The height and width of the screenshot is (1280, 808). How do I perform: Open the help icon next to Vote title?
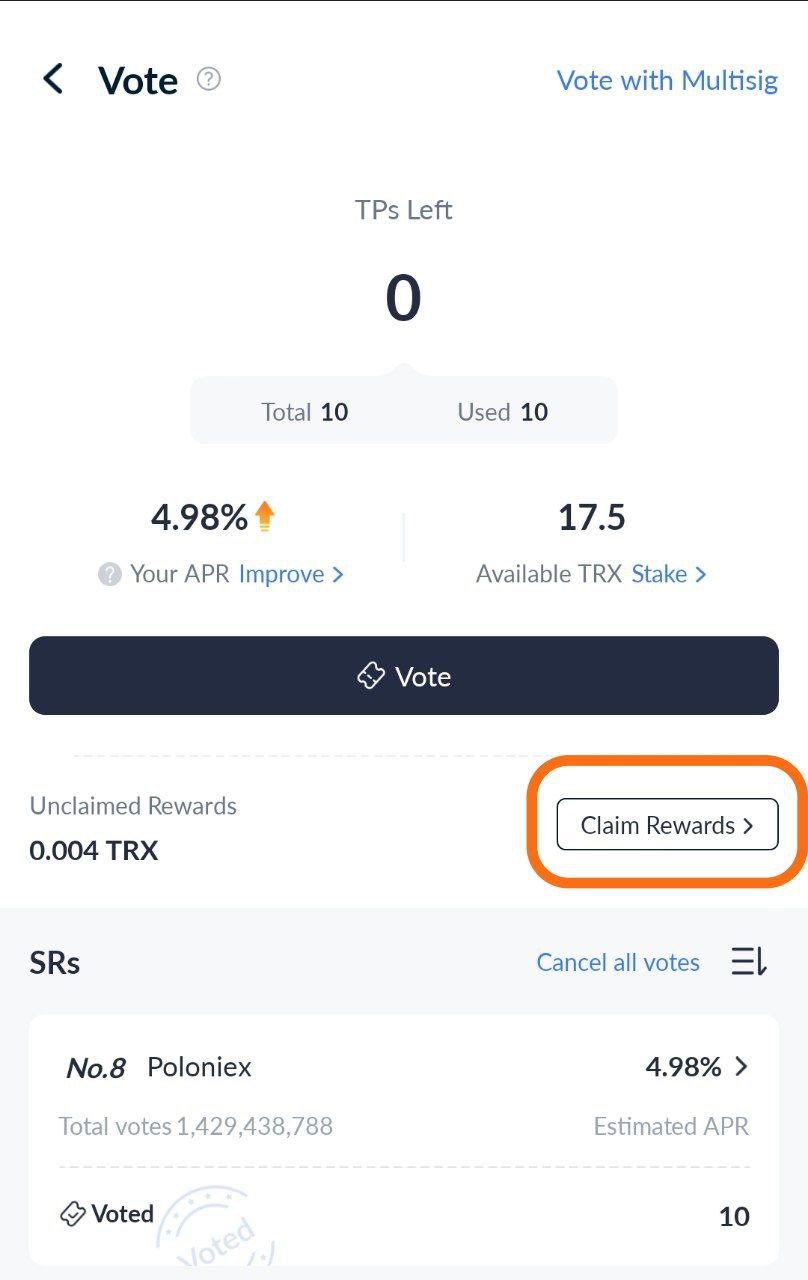click(209, 79)
